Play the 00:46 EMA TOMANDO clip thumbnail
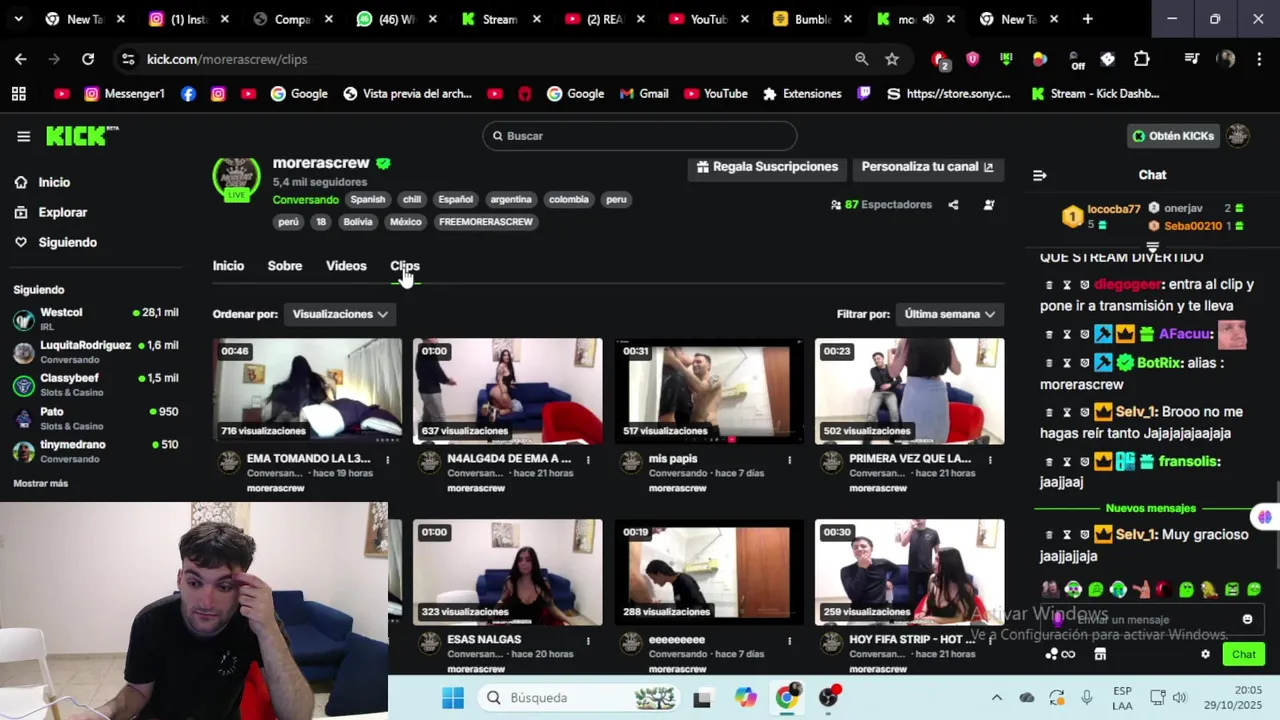This screenshot has width=1280, height=720. point(307,391)
